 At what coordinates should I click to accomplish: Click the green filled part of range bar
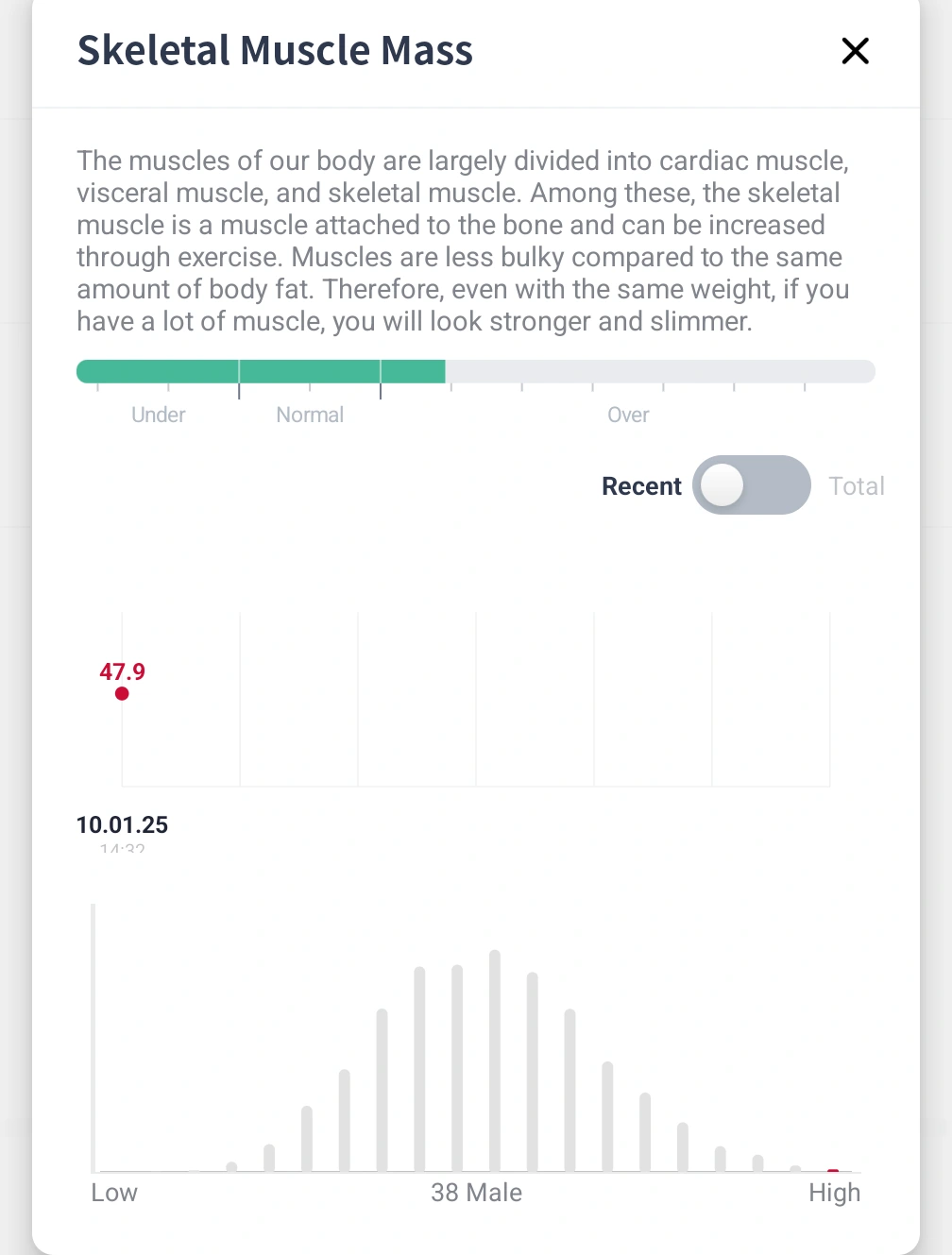pyautogui.click(x=261, y=371)
